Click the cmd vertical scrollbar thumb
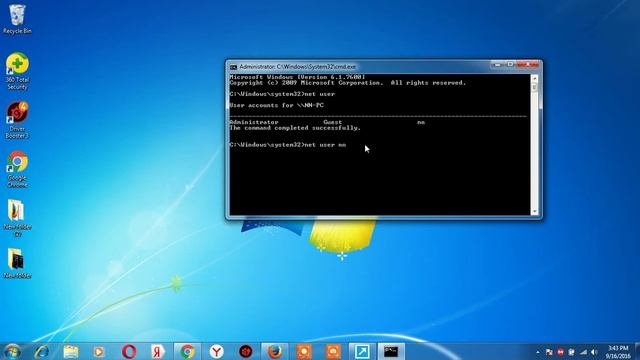The image size is (640, 360). [534, 87]
